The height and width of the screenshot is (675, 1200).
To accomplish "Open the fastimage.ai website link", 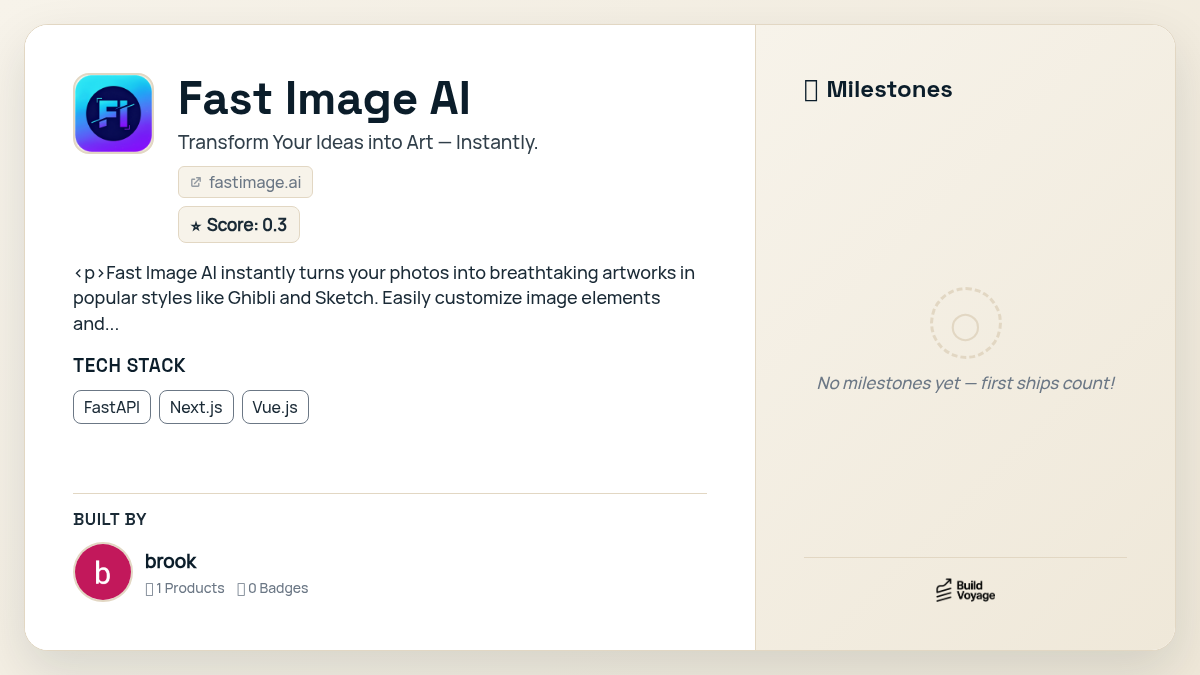I will click(x=246, y=182).
